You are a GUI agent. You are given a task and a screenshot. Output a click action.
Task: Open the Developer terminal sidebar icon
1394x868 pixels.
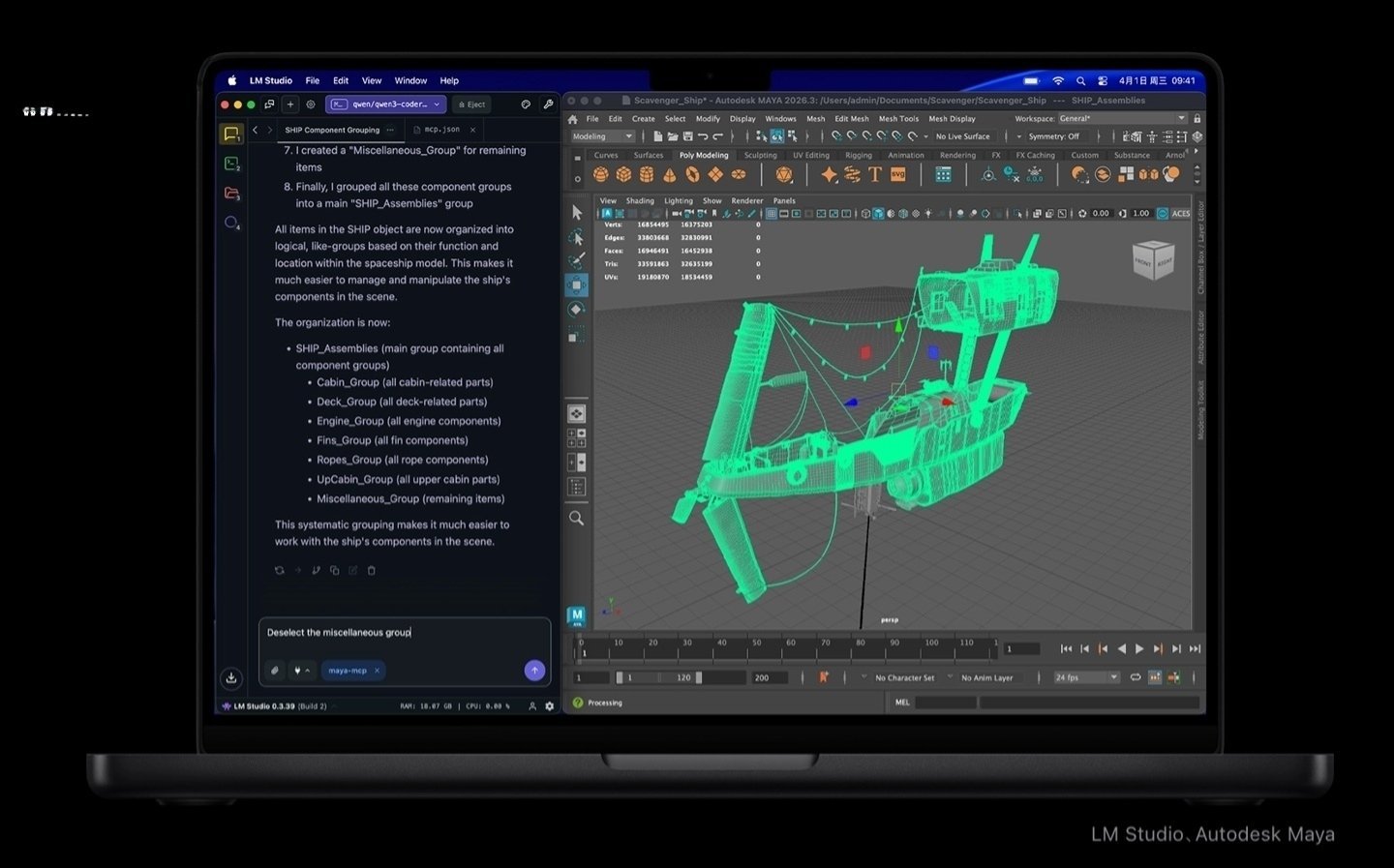coord(231,164)
